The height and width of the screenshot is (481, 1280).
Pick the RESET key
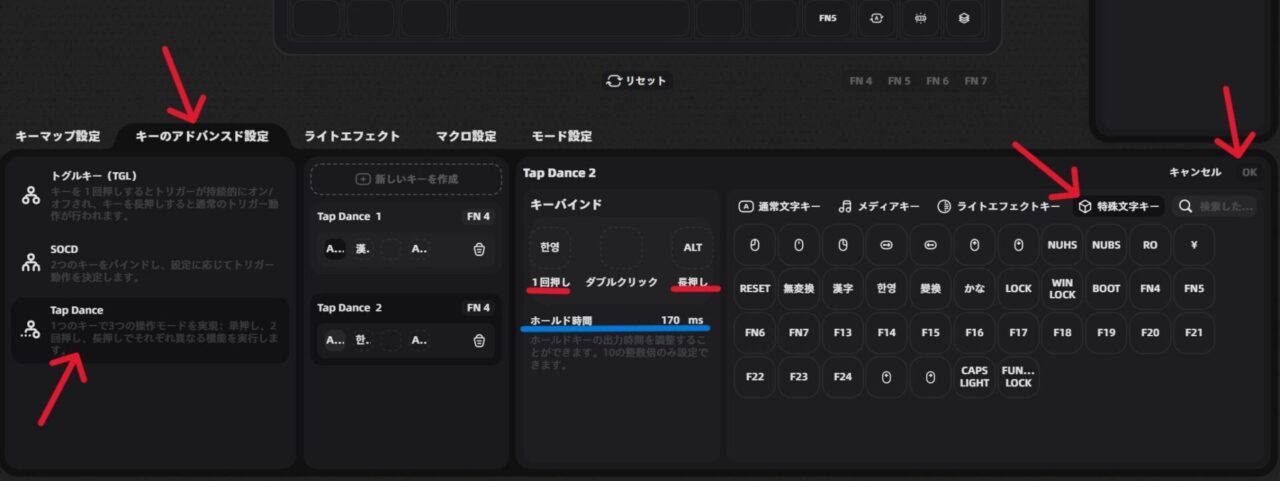pos(755,288)
